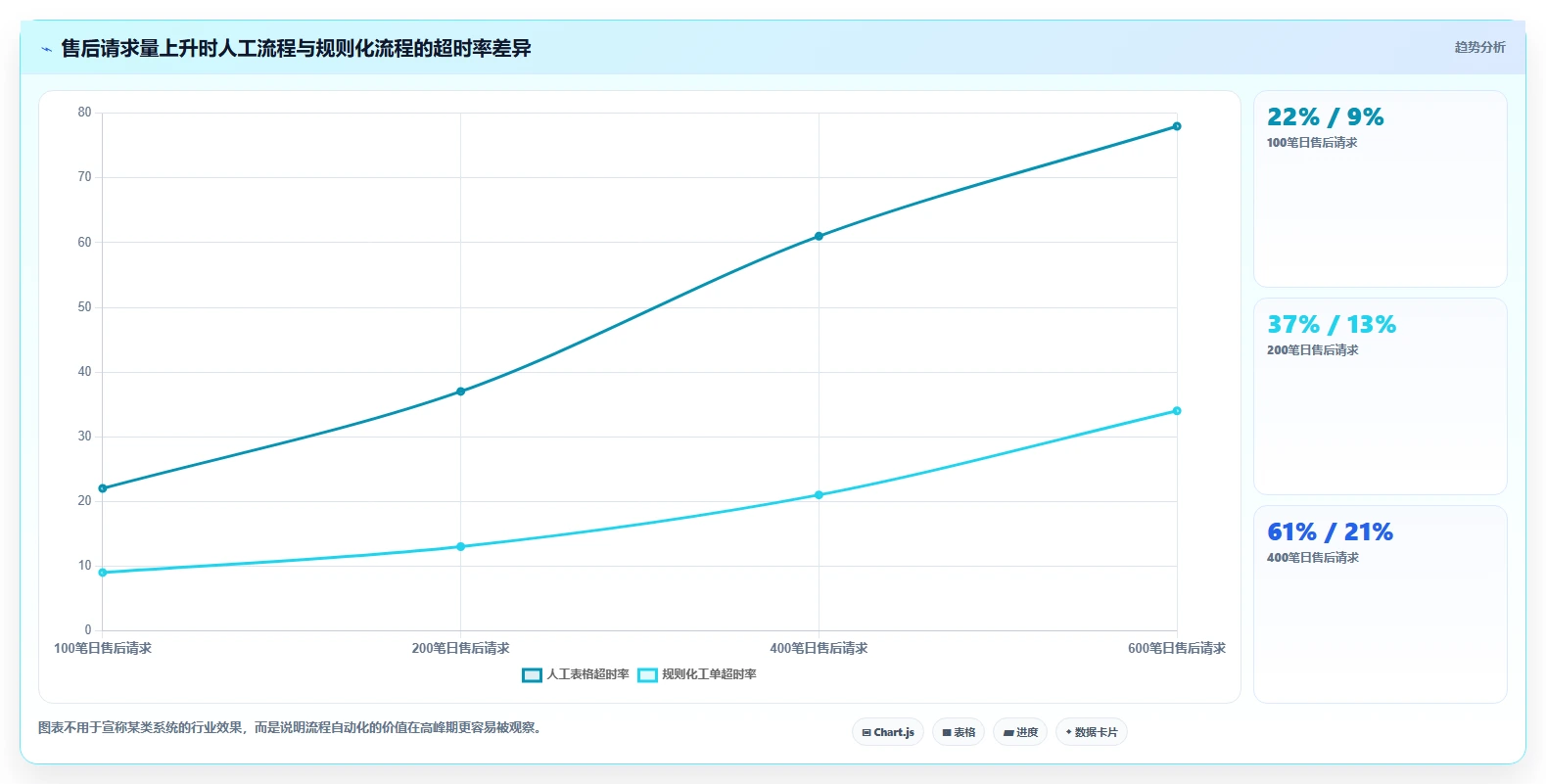Click the 人工 line point at 600笔日售后请求

tap(1177, 126)
